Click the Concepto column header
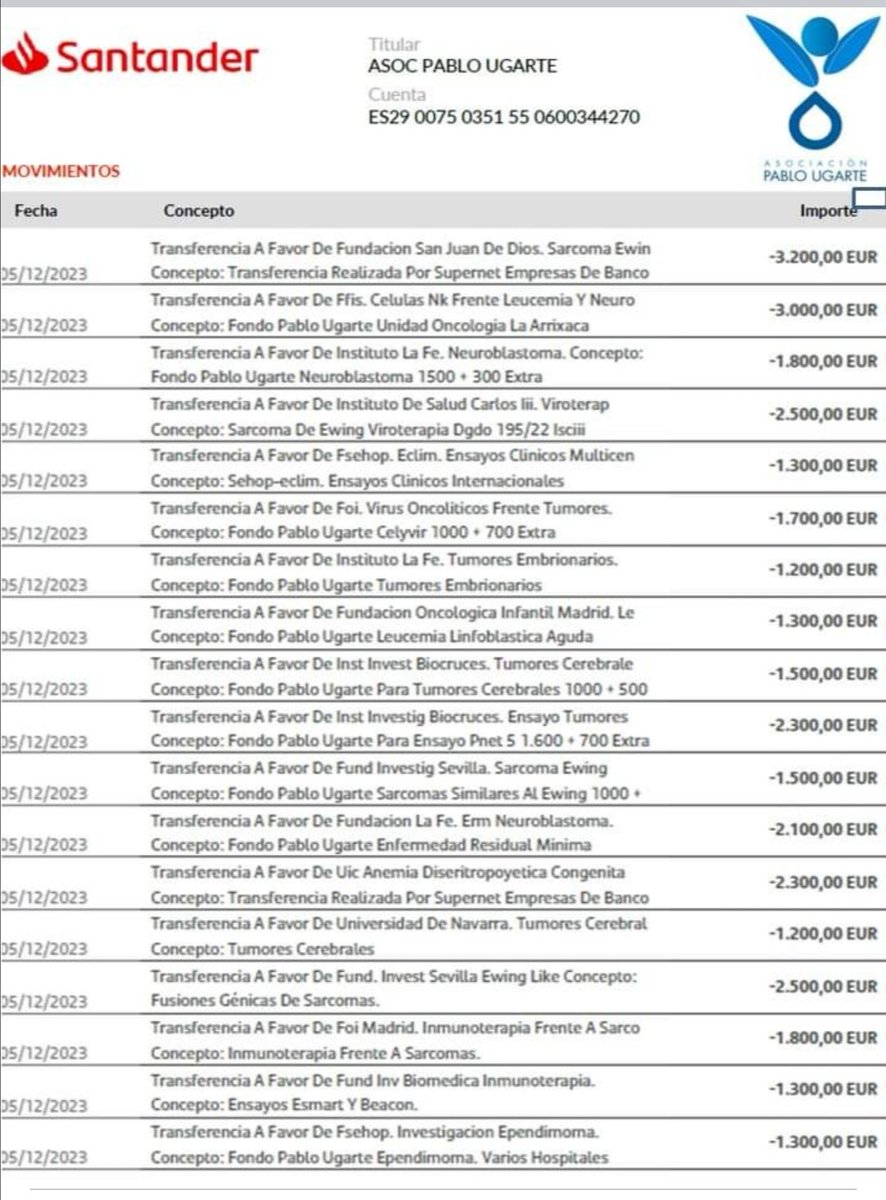Viewport: 886px width, 1200px height. pyautogui.click(x=199, y=211)
